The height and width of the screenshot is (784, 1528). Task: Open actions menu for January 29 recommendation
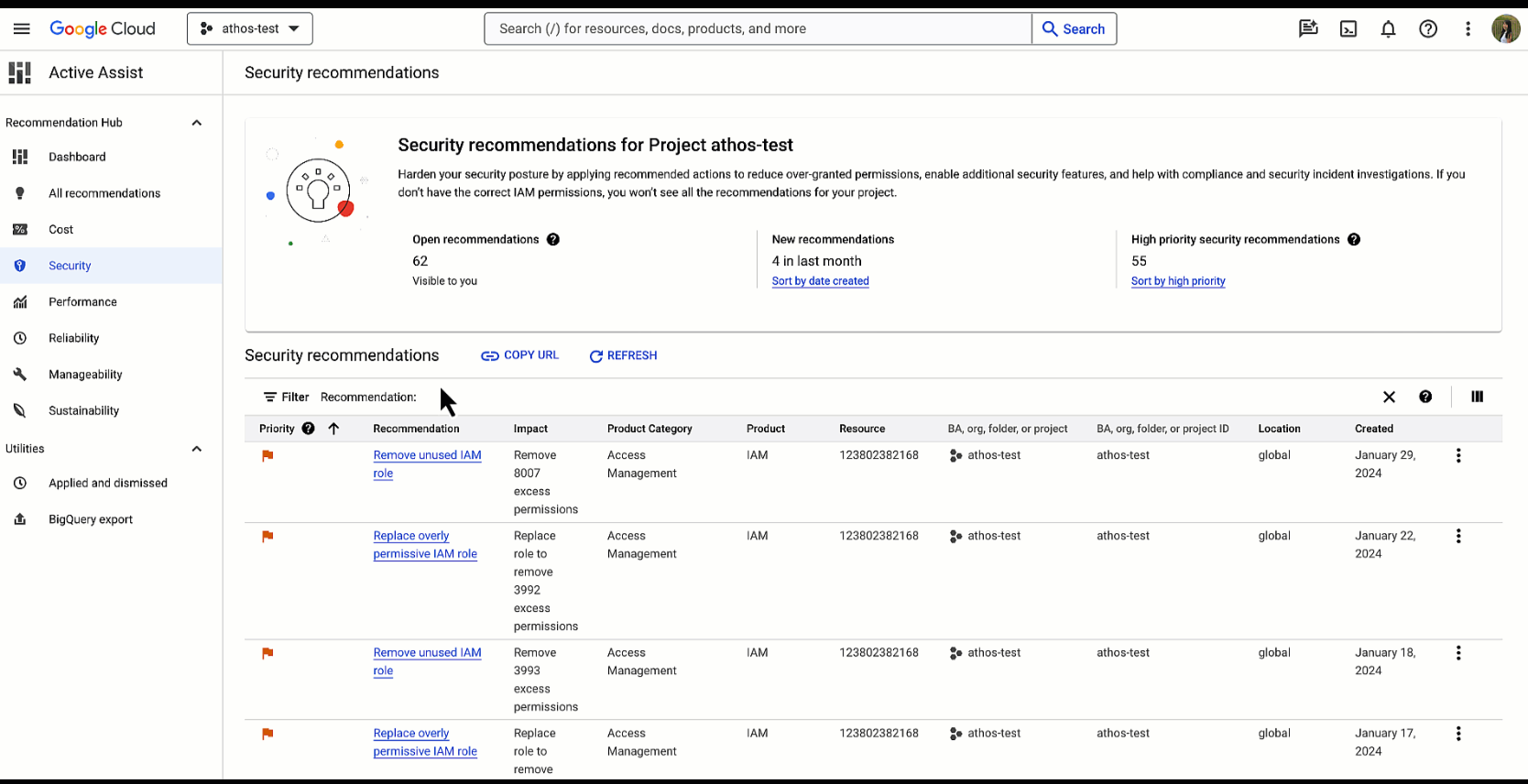point(1457,455)
